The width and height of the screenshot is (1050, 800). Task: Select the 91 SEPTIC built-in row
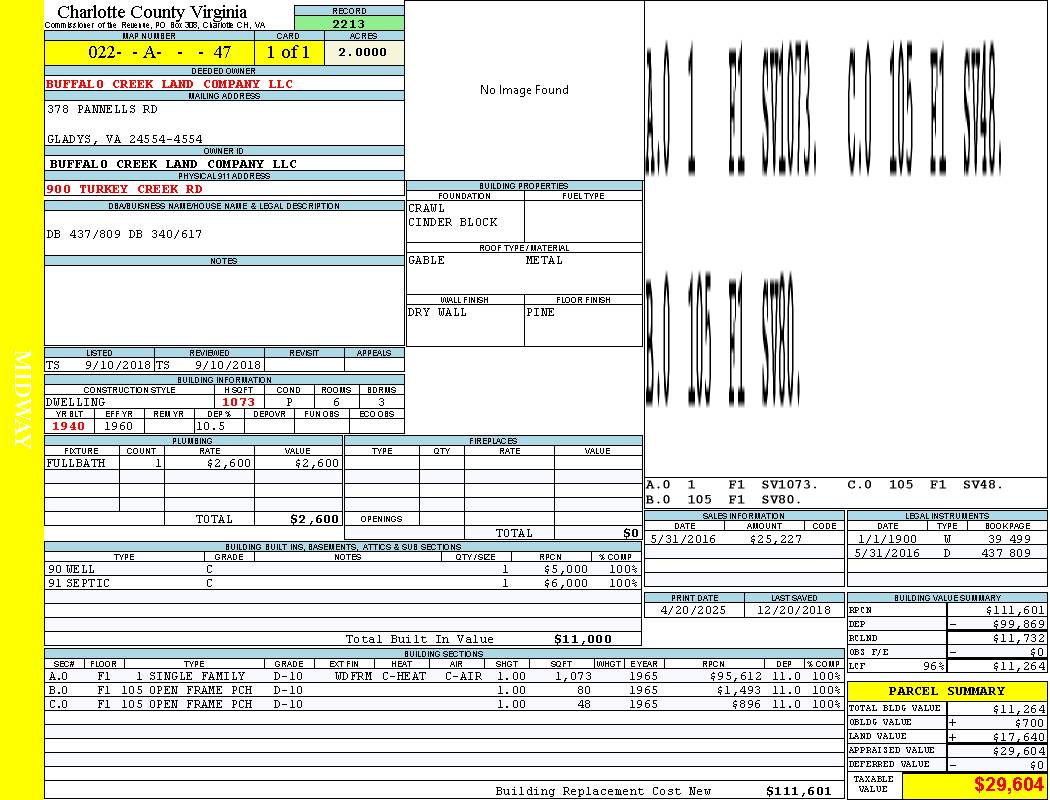coord(343,584)
